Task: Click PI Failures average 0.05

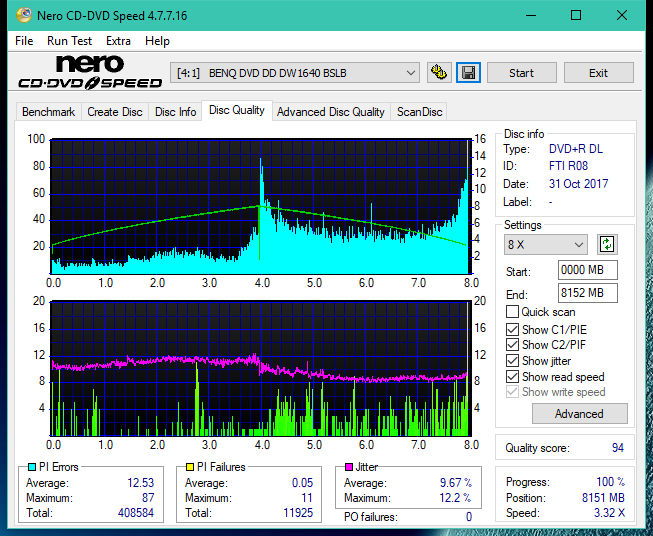Action: point(302,483)
